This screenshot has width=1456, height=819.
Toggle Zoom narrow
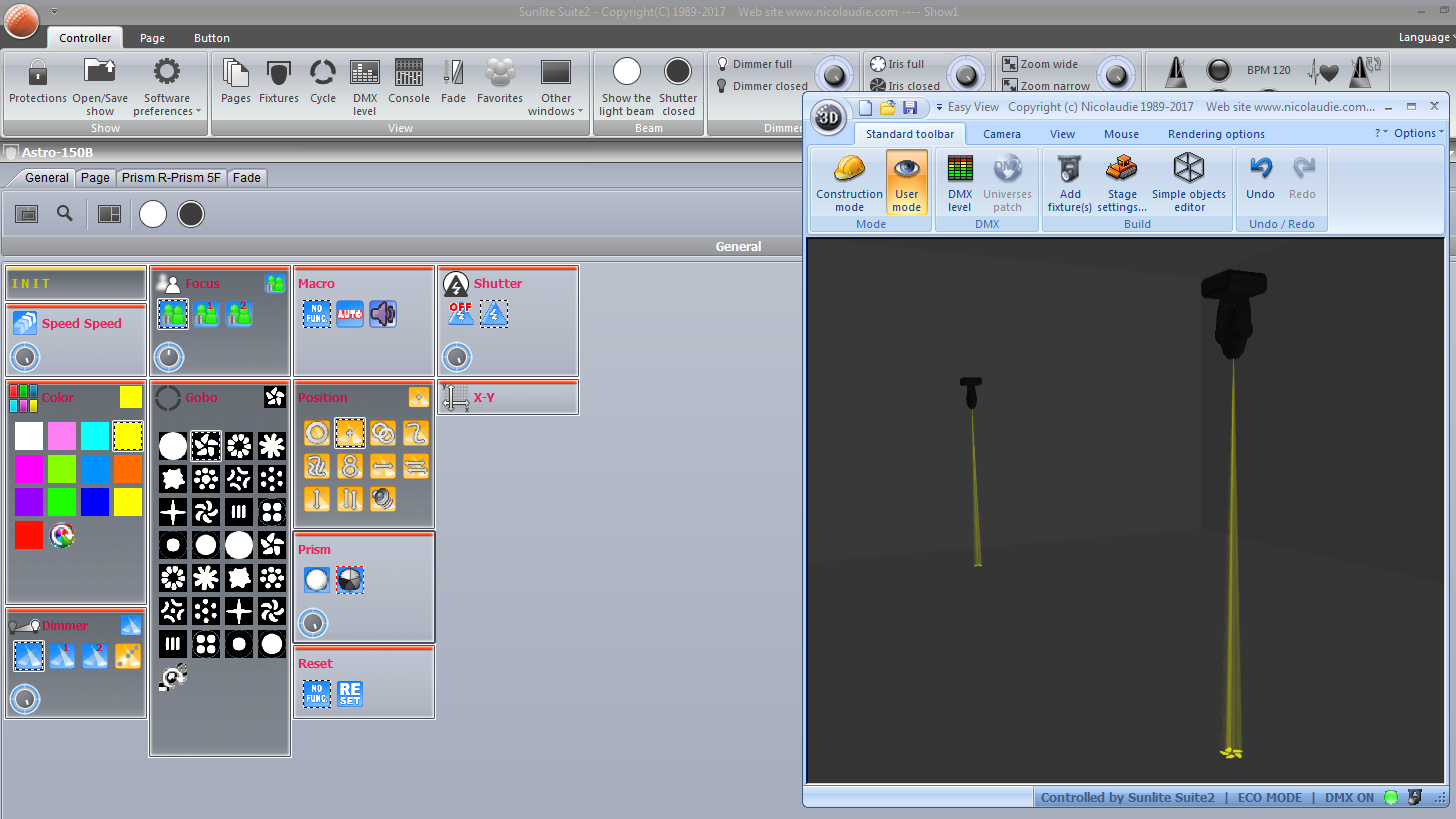[1046, 86]
